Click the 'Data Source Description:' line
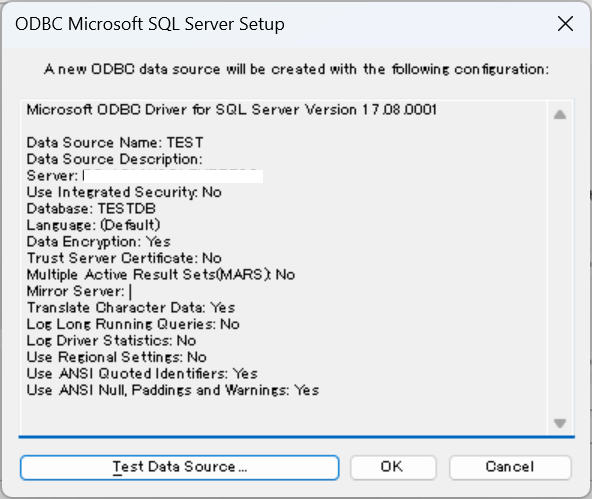The height and width of the screenshot is (499, 592). point(114,159)
